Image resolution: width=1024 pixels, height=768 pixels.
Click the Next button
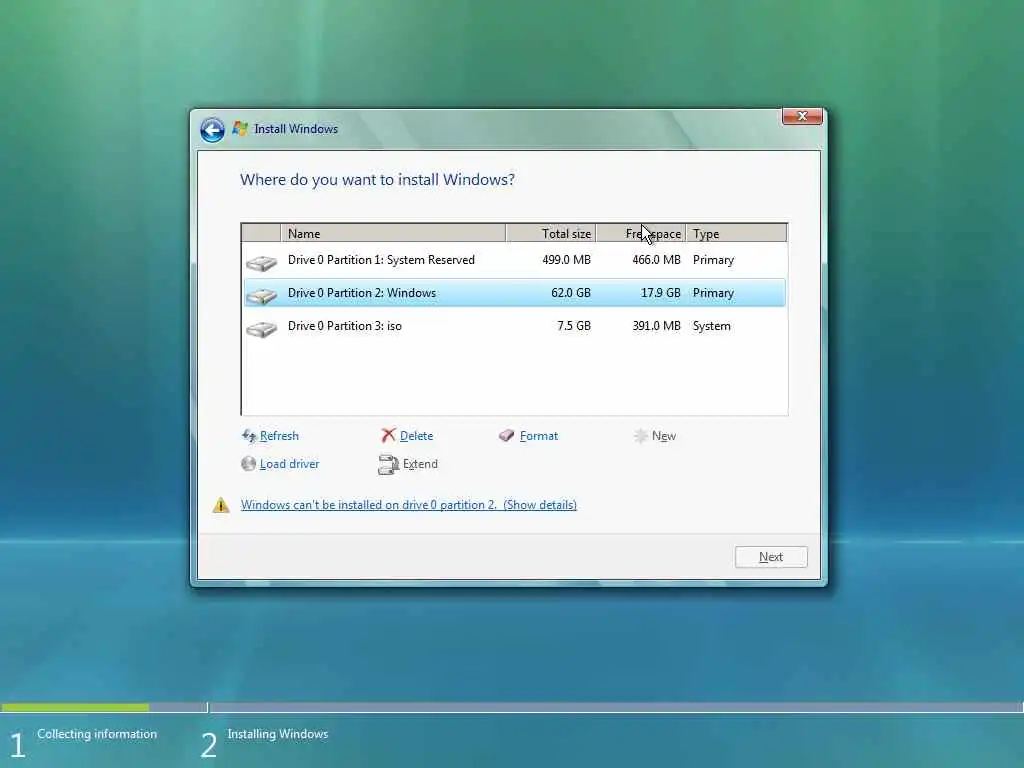(x=771, y=557)
